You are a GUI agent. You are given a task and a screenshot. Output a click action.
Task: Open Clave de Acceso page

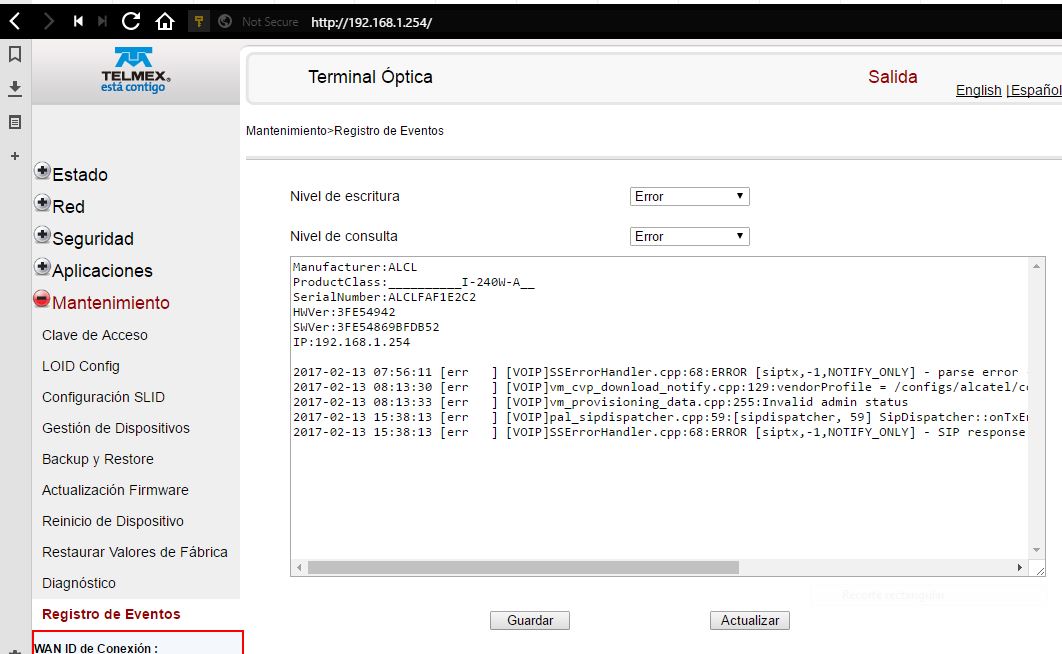(95, 335)
